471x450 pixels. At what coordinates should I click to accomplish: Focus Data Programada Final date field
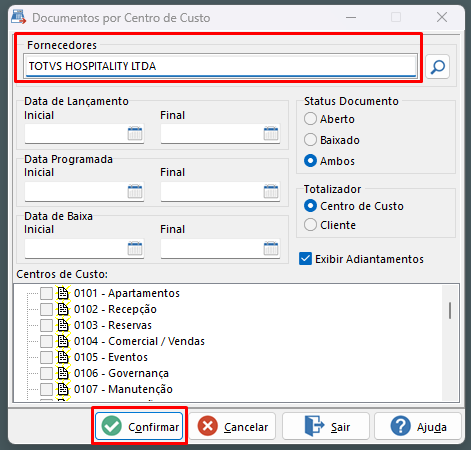pos(220,191)
